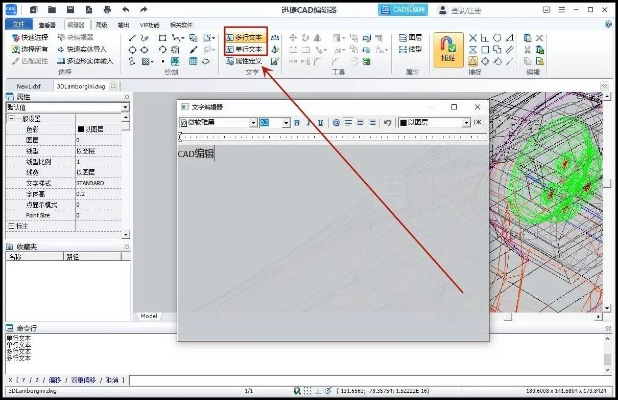Select the 属性定义 attribute definition tool
This screenshot has width=618, height=400.
(245, 61)
